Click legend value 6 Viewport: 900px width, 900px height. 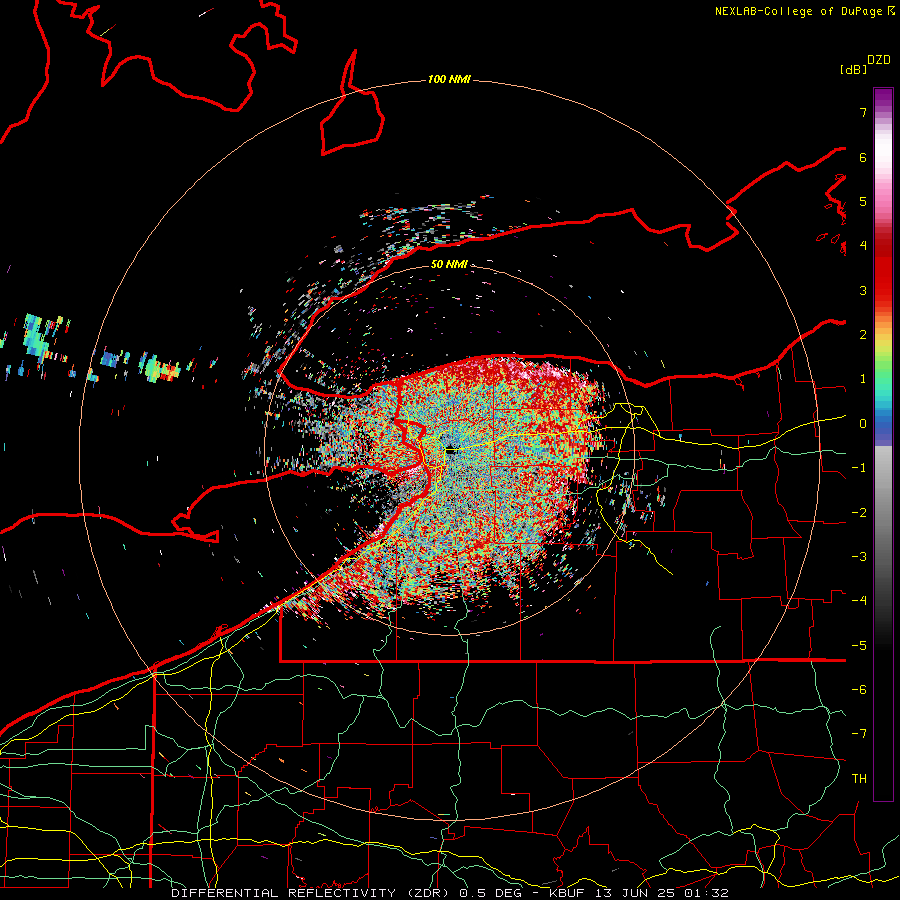[863, 157]
